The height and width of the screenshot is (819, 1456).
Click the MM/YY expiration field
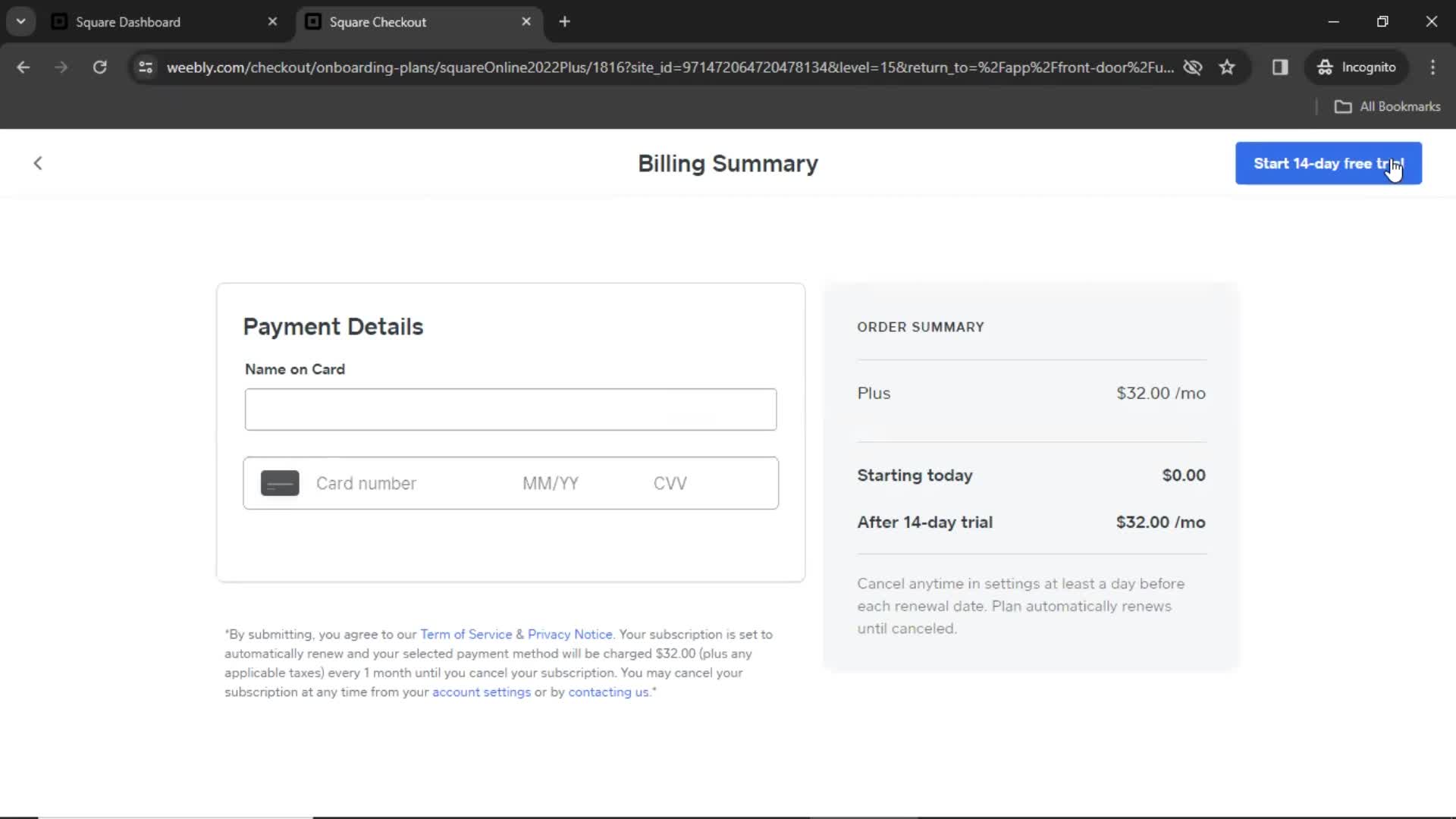pos(551,483)
